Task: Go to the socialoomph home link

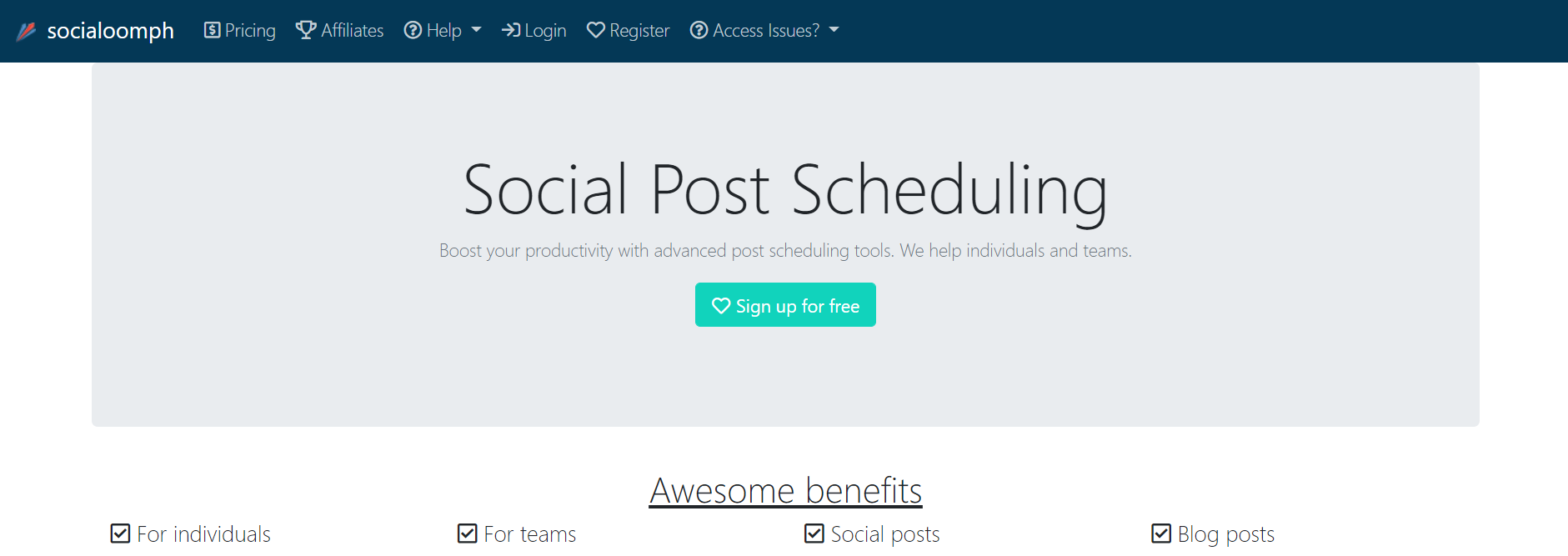Action: (95, 31)
